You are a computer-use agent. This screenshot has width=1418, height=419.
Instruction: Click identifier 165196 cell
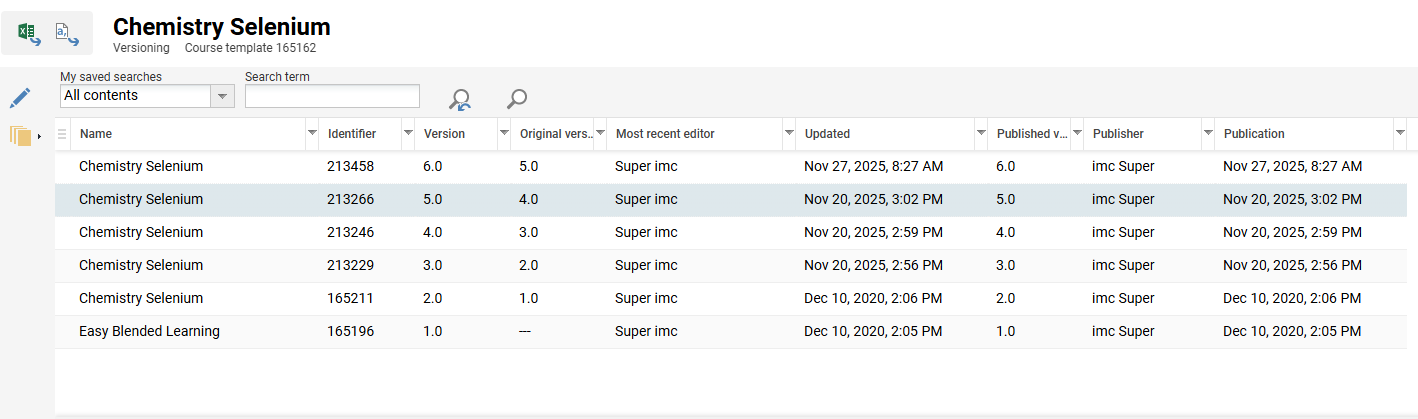350,331
